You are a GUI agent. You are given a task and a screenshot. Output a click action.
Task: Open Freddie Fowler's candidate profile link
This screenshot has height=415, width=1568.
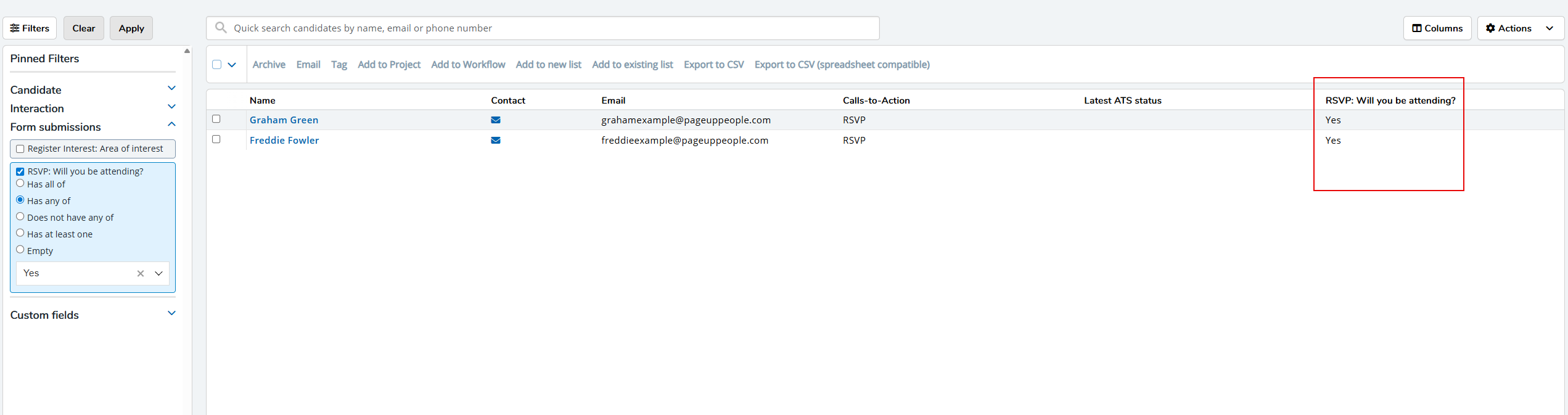click(x=284, y=141)
